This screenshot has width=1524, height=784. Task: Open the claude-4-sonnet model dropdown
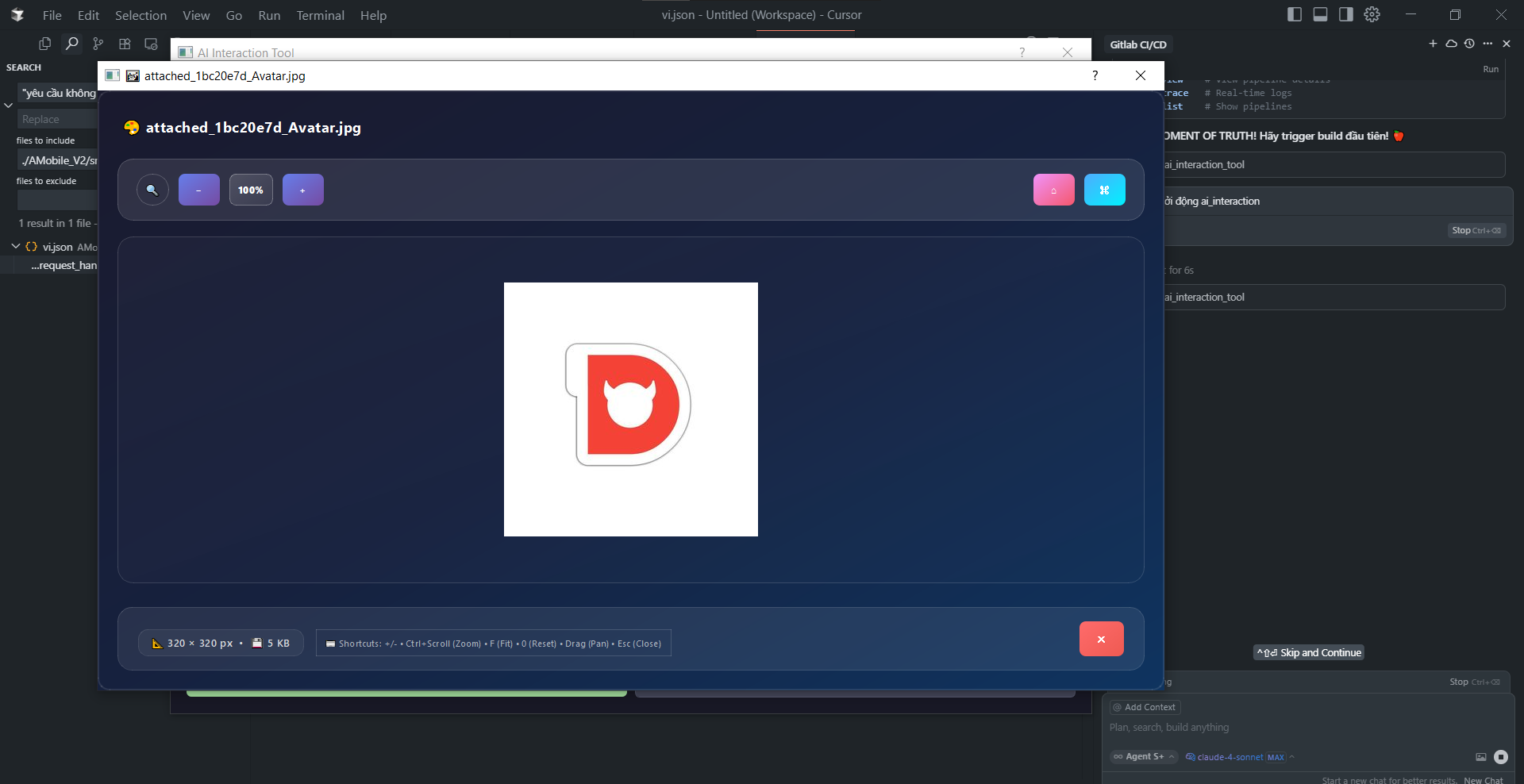[1240, 757]
